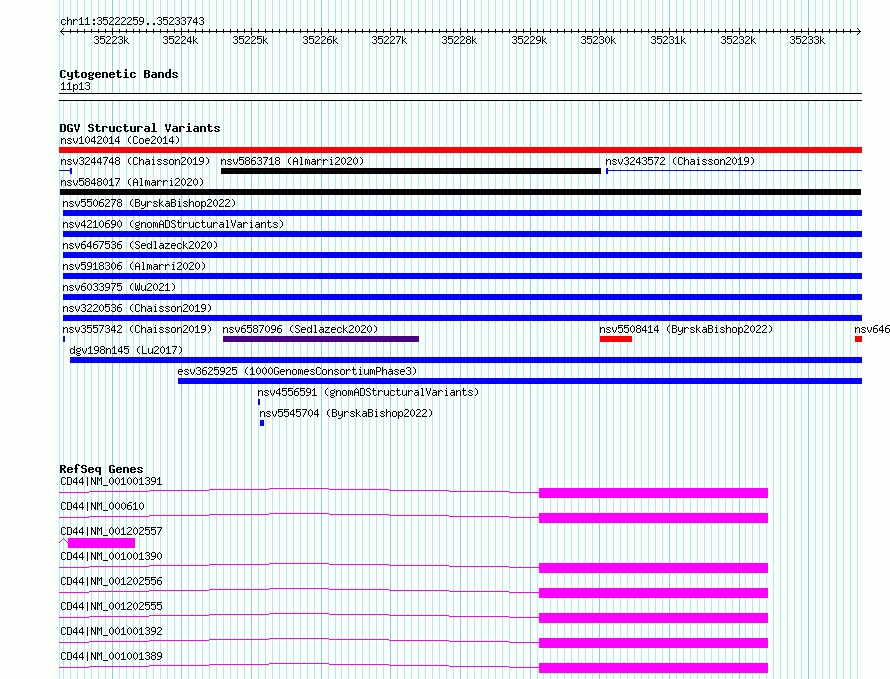Image resolution: width=890 pixels, height=679 pixels.
Task: Select the nsv5918306 (Almarri2020) label
Action: (x=134, y=266)
